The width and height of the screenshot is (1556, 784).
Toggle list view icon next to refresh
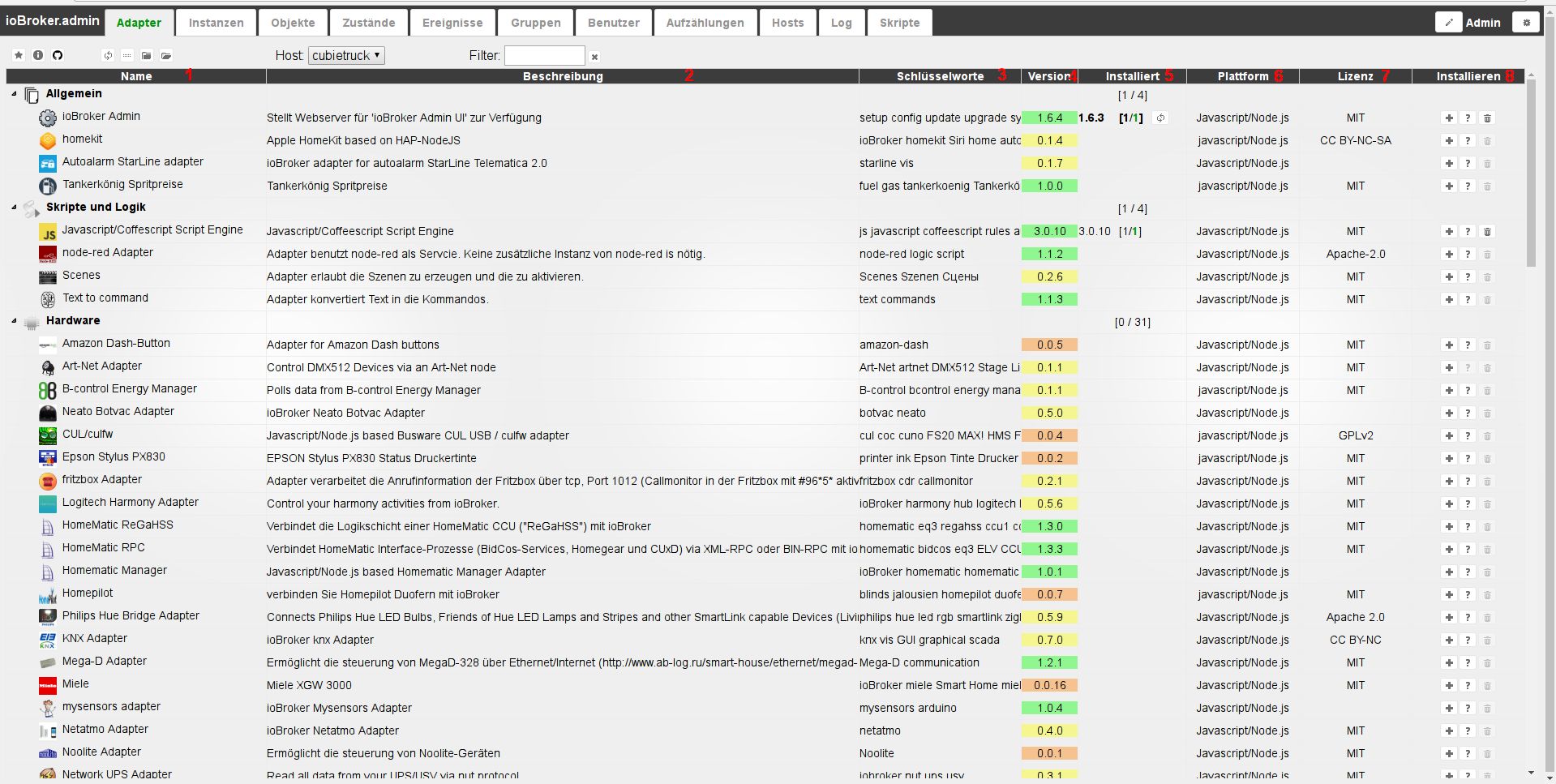[x=127, y=55]
